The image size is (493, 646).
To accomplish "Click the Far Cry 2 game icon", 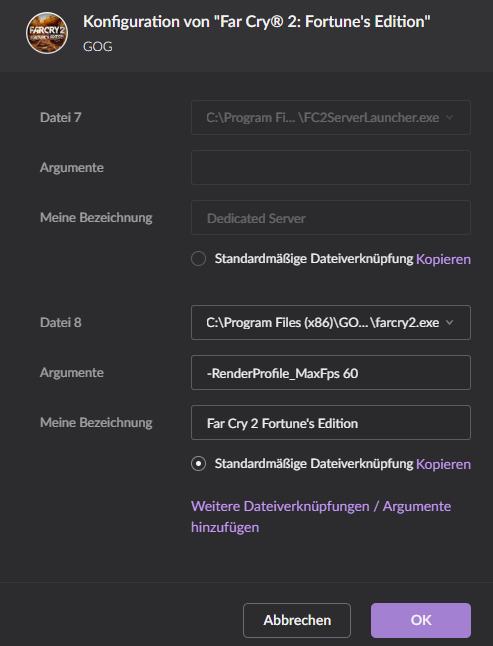I will (x=47, y=33).
